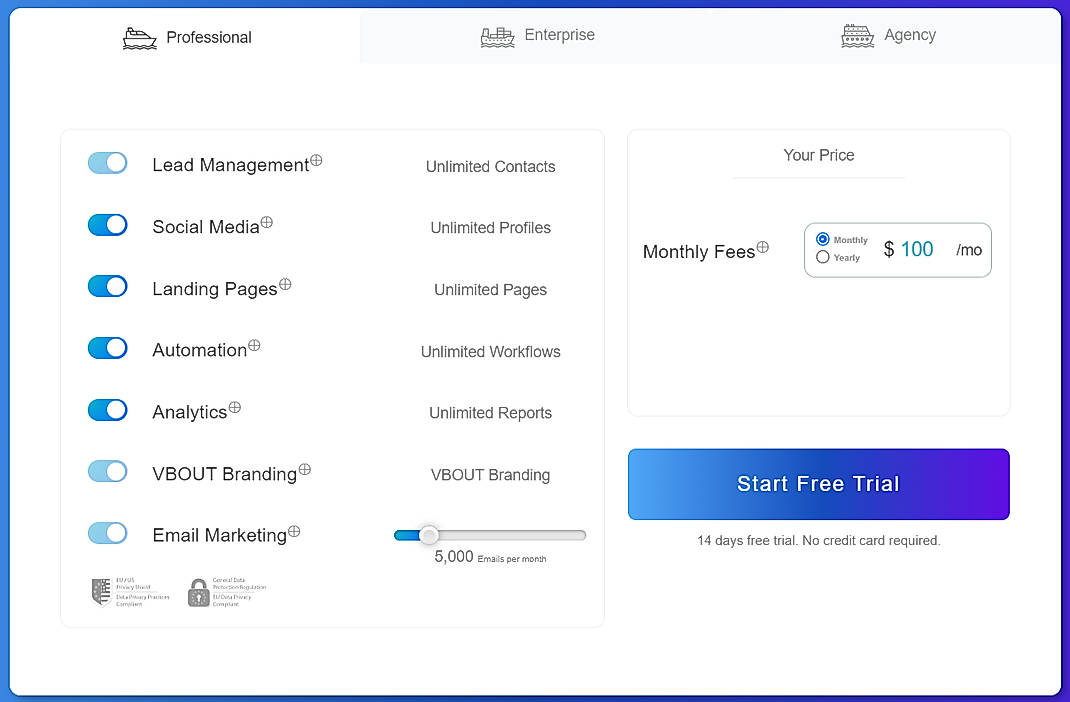Turn off the Automation switch
Viewport: 1070px width, 702px height.
click(108, 348)
